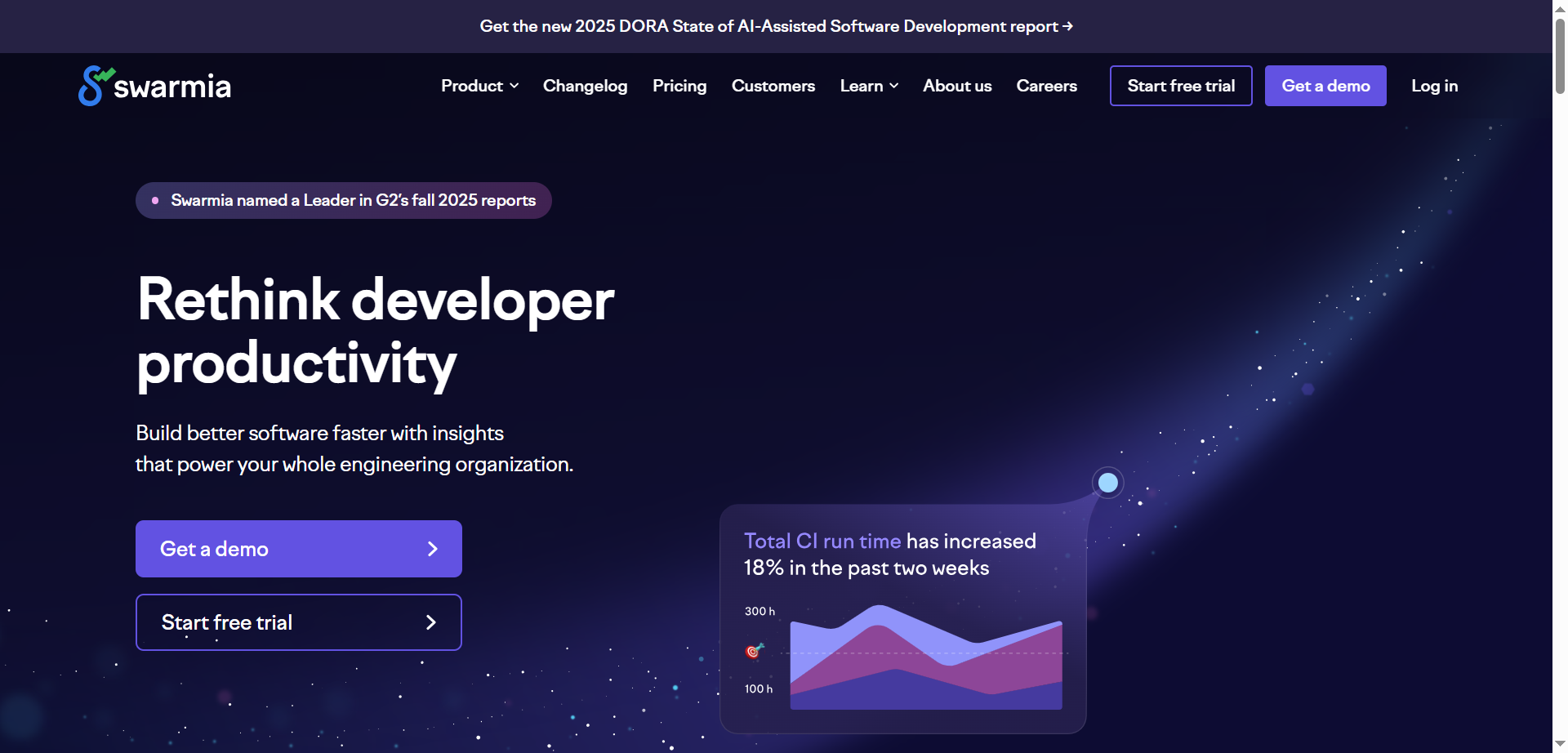
Task: Click Get a demo in header
Action: tap(1325, 86)
